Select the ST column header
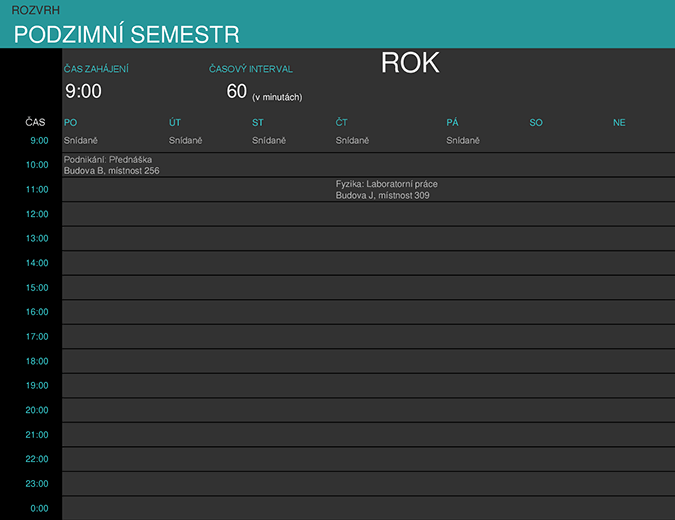This screenshot has height=520, width=675. 258,122
